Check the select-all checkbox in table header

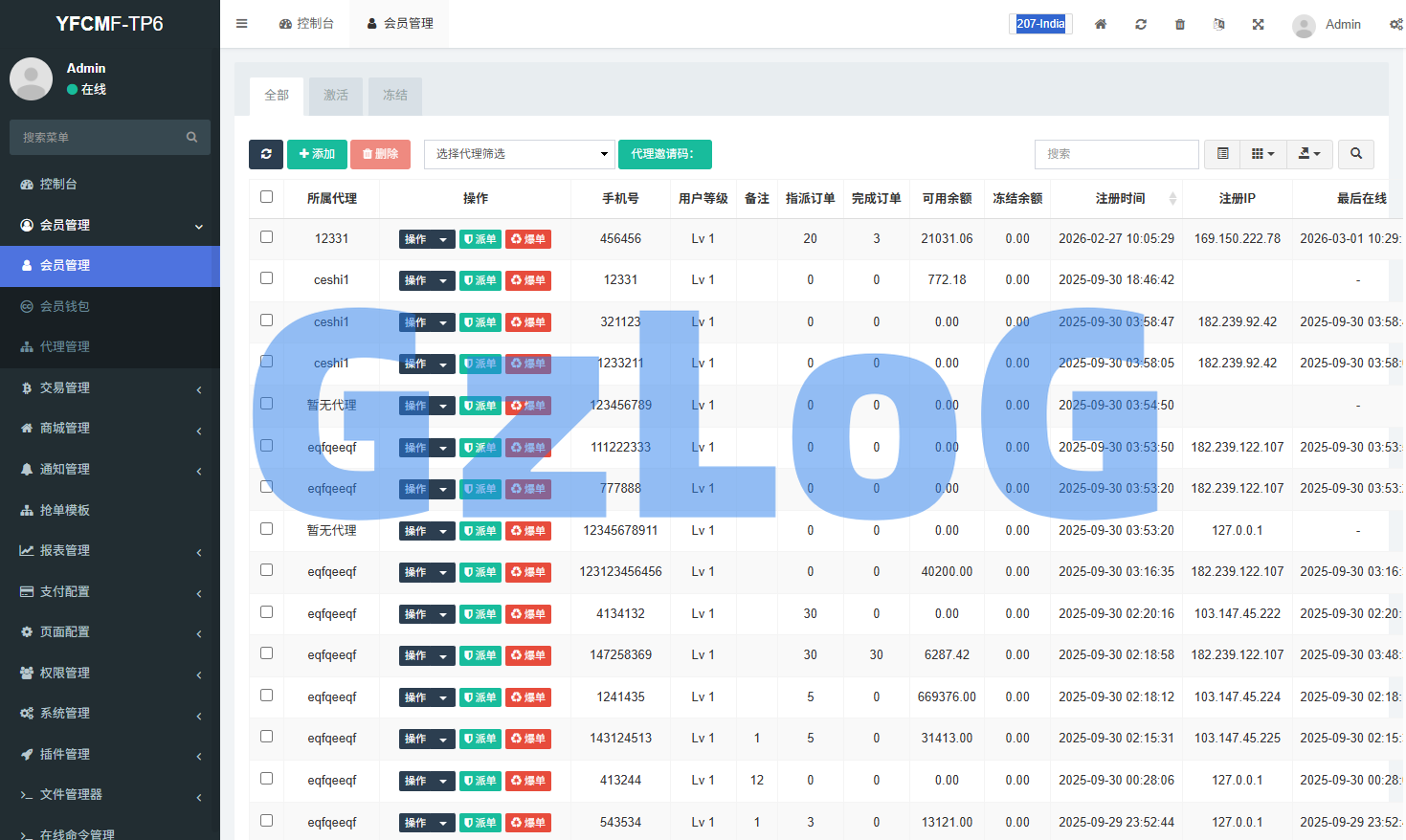click(267, 197)
